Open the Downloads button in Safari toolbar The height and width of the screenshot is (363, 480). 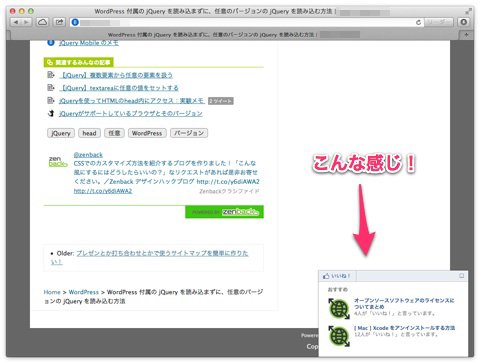pyautogui.click(x=463, y=22)
